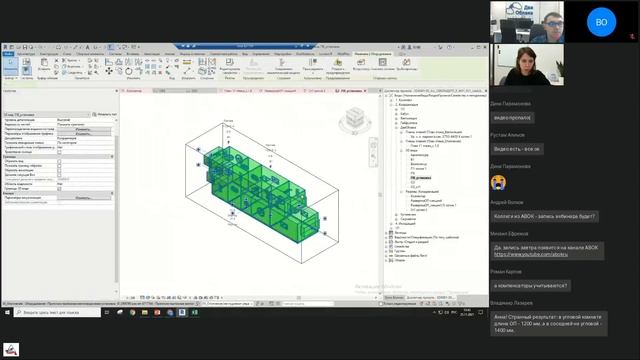Open File Explorer from the taskbar
This screenshot has height=360, width=640.
coord(144,312)
